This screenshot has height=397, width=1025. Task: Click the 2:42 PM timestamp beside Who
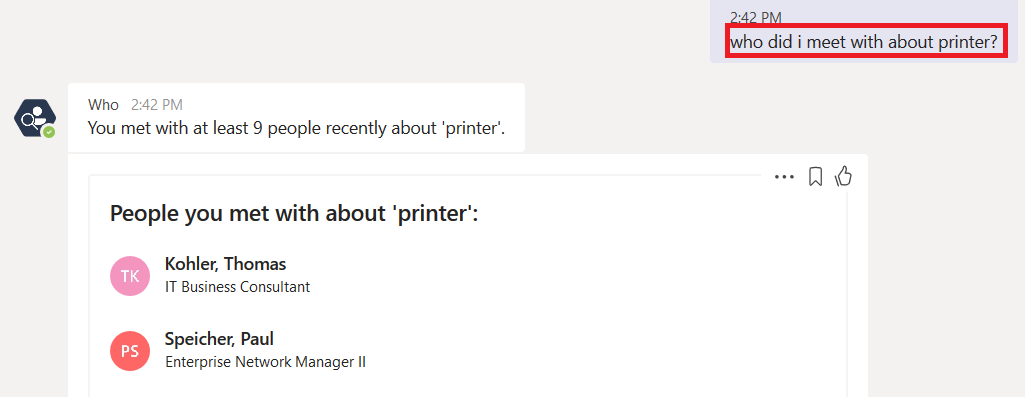157,105
